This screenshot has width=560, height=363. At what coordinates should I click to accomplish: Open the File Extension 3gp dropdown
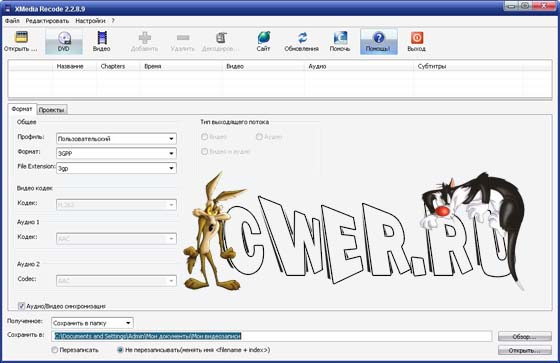pos(116,168)
